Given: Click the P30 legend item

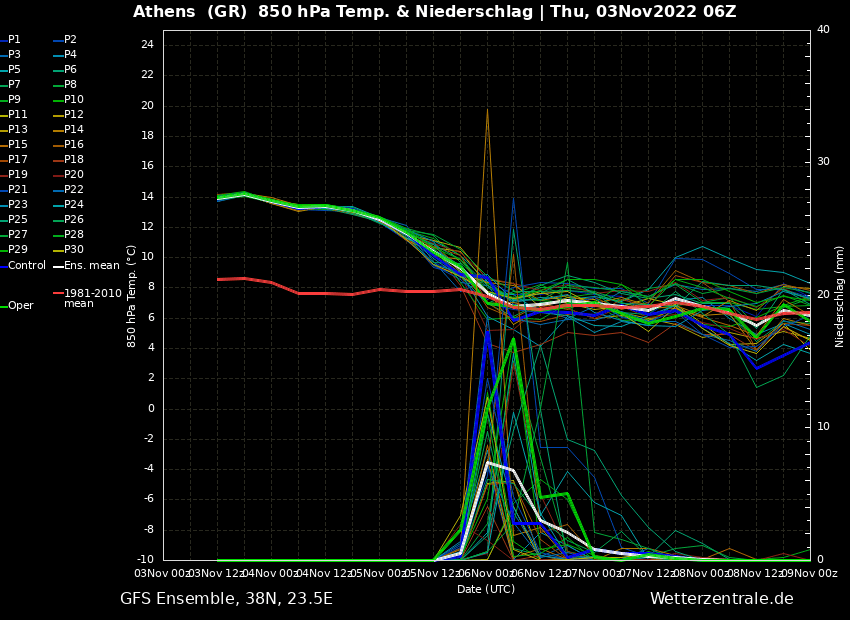Looking at the screenshot, I should pyautogui.click(x=73, y=250).
